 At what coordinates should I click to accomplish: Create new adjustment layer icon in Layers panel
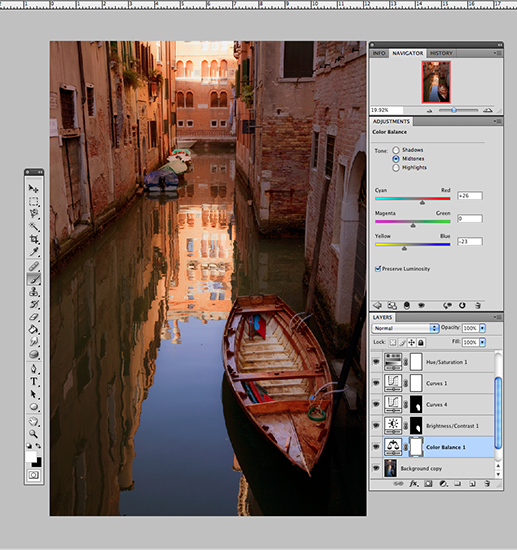click(443, 484)
